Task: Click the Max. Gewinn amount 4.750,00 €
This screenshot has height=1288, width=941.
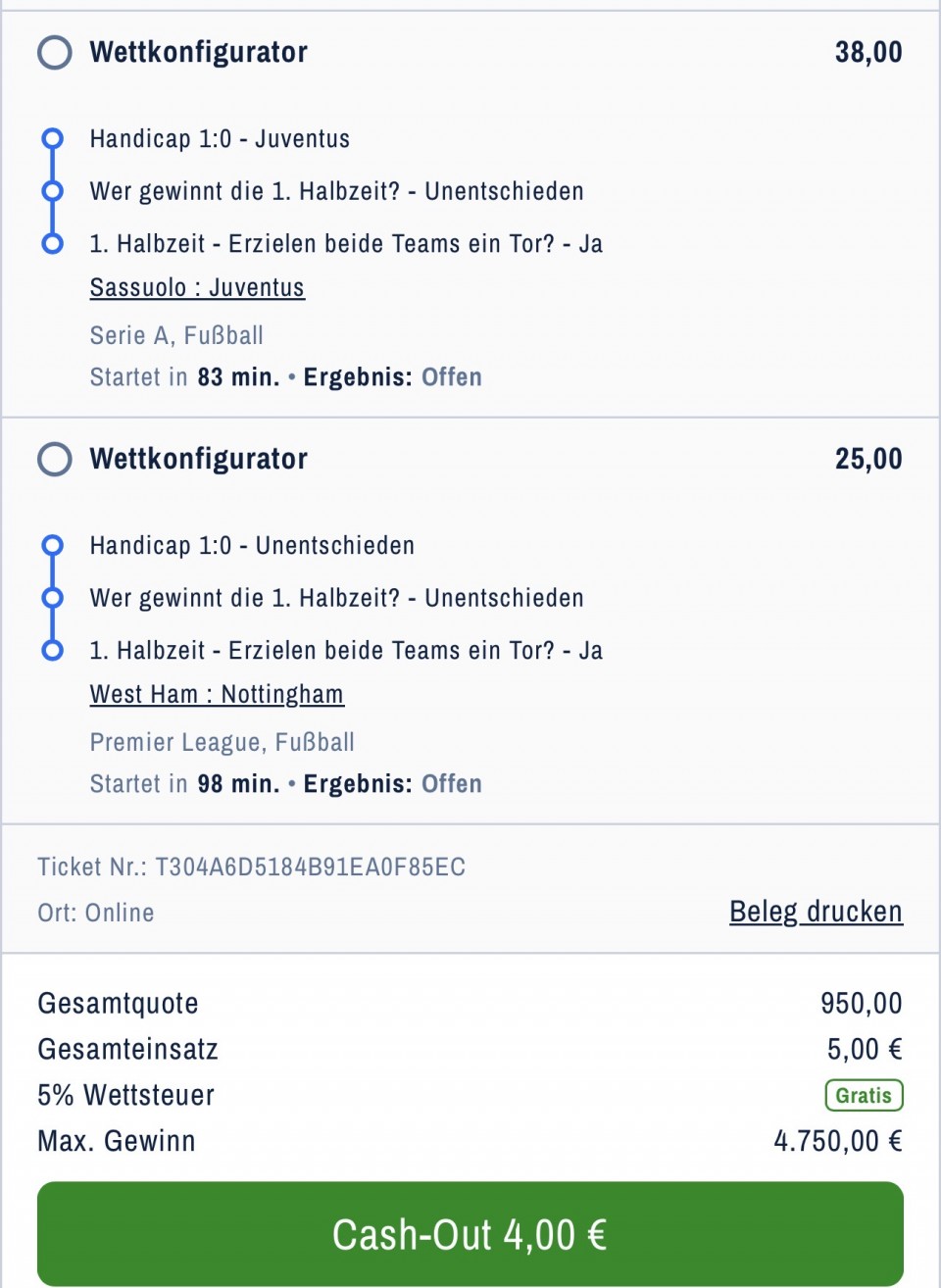Action: coord(838,1141)
